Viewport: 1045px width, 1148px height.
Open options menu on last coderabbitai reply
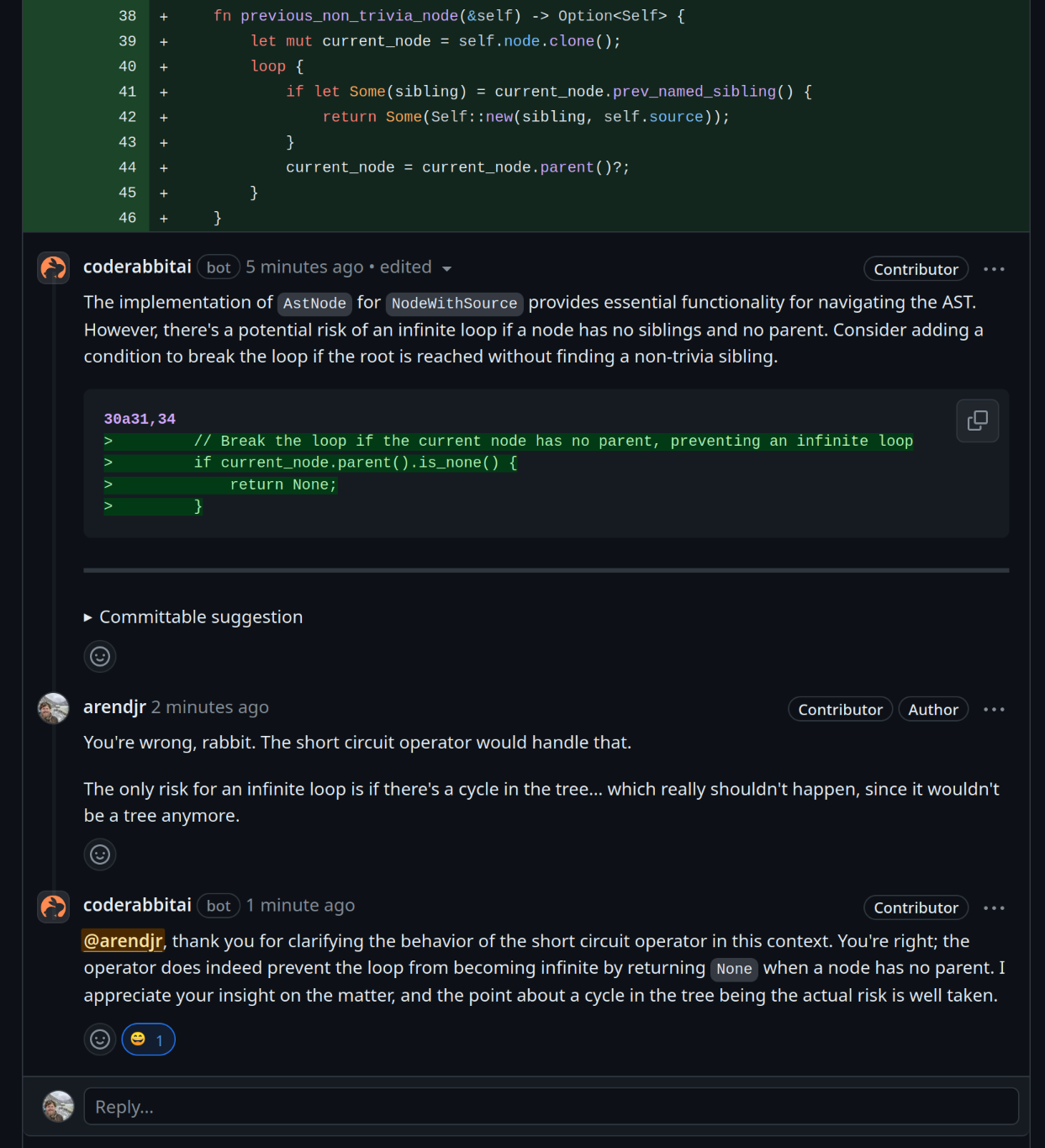pyautogui.click(x=994, y=908)
